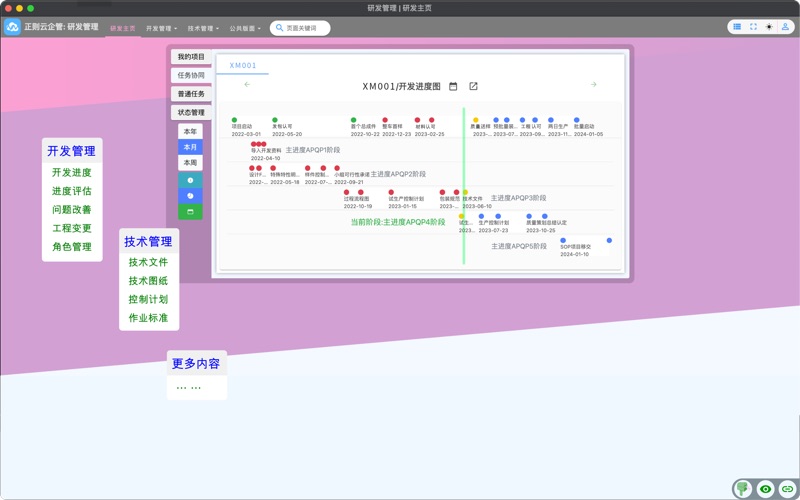Go to previous period with left arrow
This screenshot has height=500, width=800.
coord(247,85)
